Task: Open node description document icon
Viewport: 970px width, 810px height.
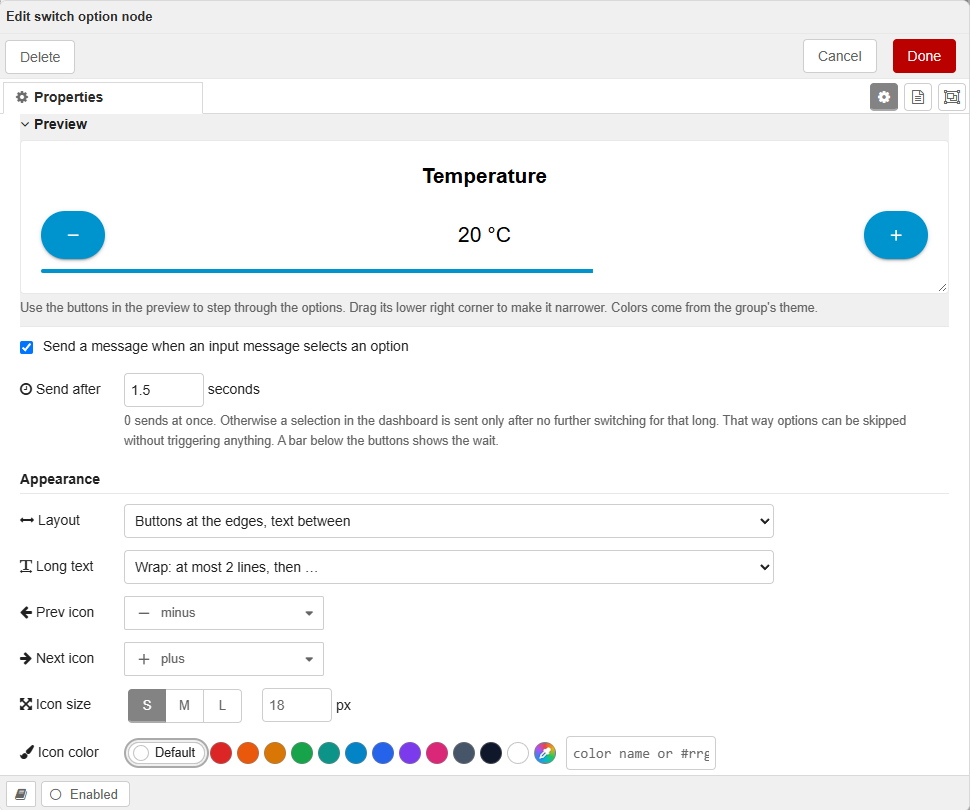Action: point(917,97)
